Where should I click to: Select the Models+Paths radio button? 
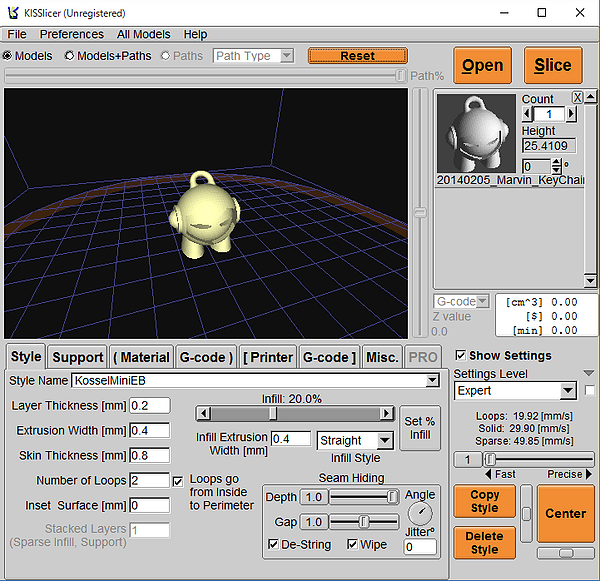tap(69, 56)
